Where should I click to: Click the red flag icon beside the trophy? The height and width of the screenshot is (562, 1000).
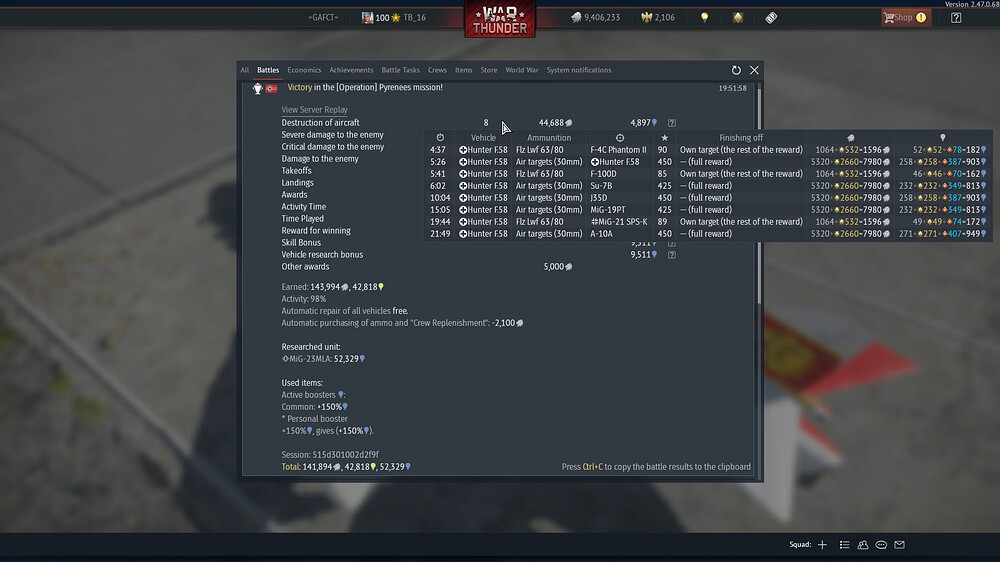click(272, 89)
